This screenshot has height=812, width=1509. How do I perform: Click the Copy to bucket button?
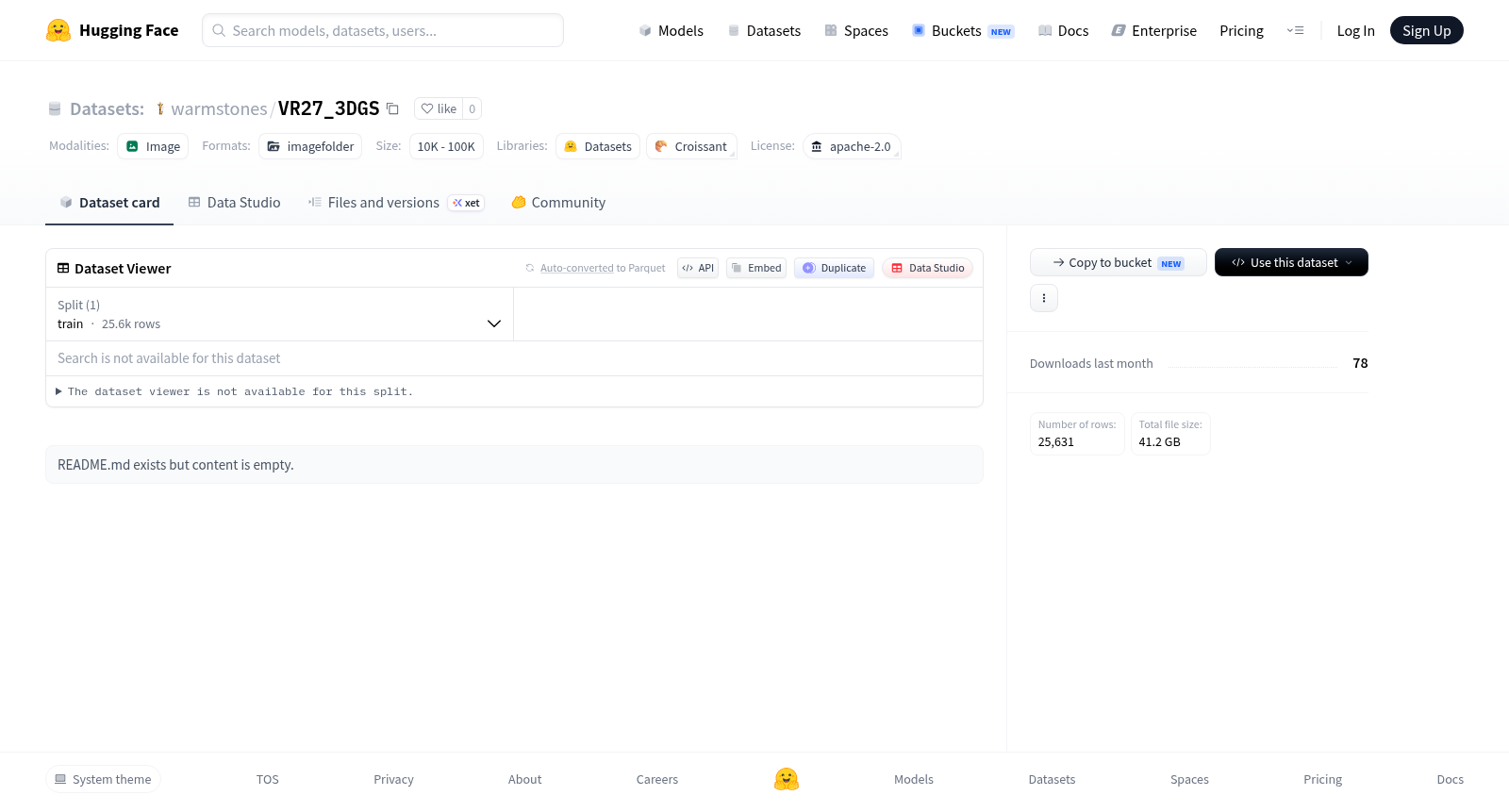[x=1119, y=262]
